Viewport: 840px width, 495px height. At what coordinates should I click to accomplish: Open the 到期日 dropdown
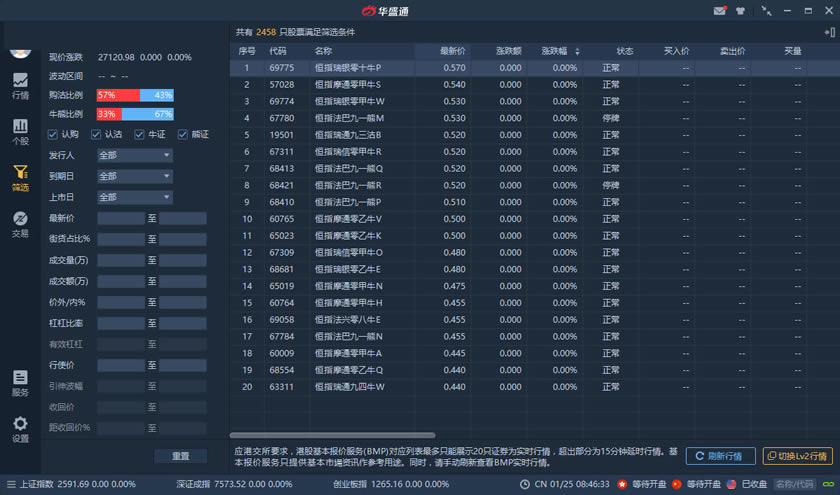pyautogui.click(x=134, y=177)
